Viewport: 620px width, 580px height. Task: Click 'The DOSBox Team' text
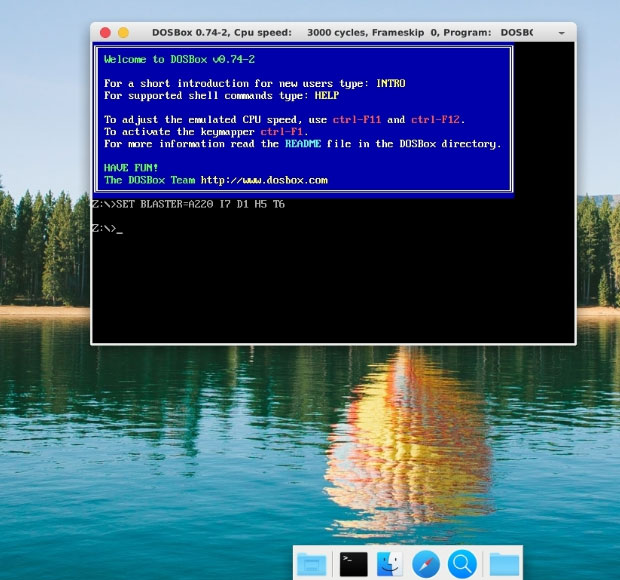tap(149, 180)
